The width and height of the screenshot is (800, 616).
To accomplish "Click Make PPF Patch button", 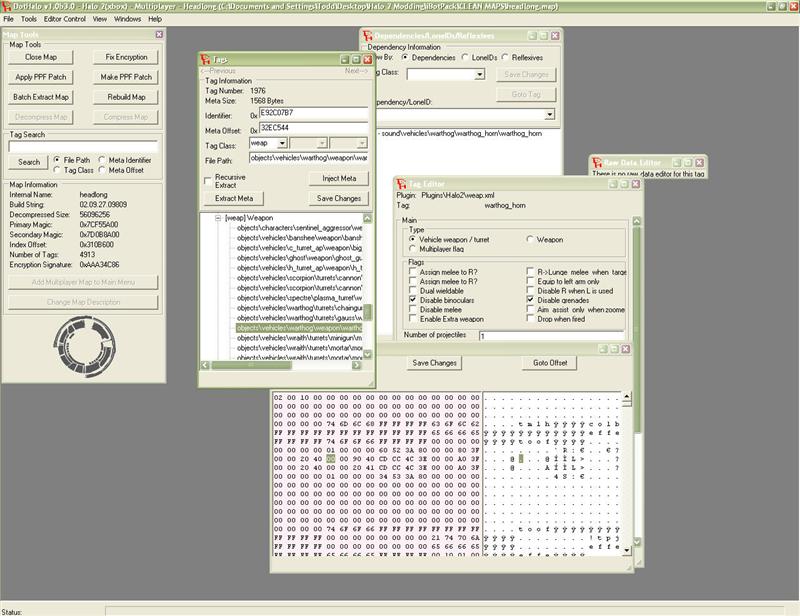I will tap(126, 77).
